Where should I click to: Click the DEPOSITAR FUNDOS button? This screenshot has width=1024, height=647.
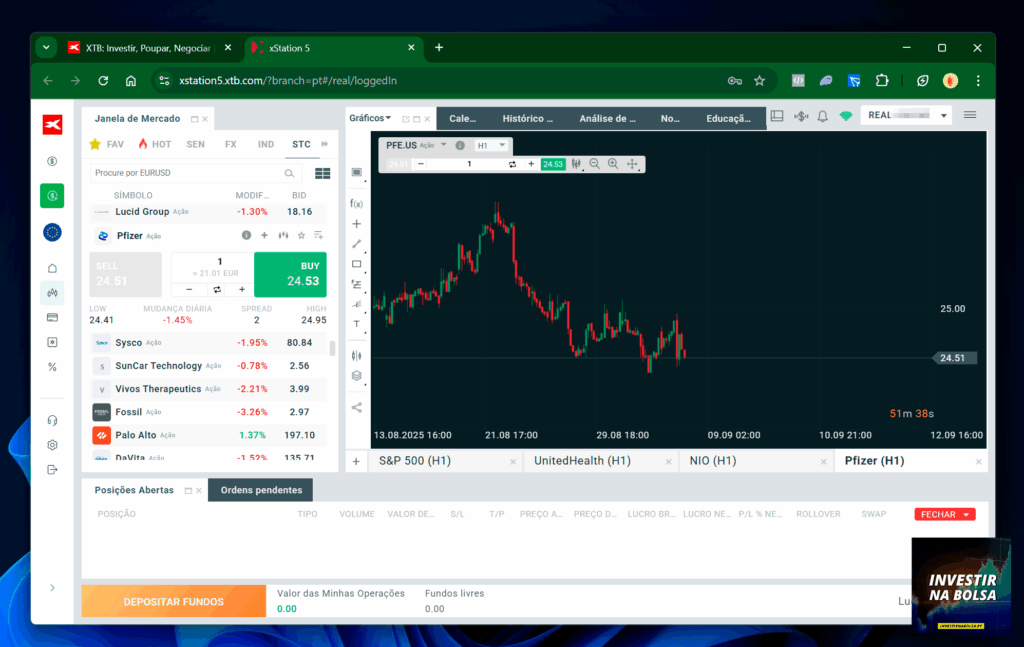[x=174, y=601]
